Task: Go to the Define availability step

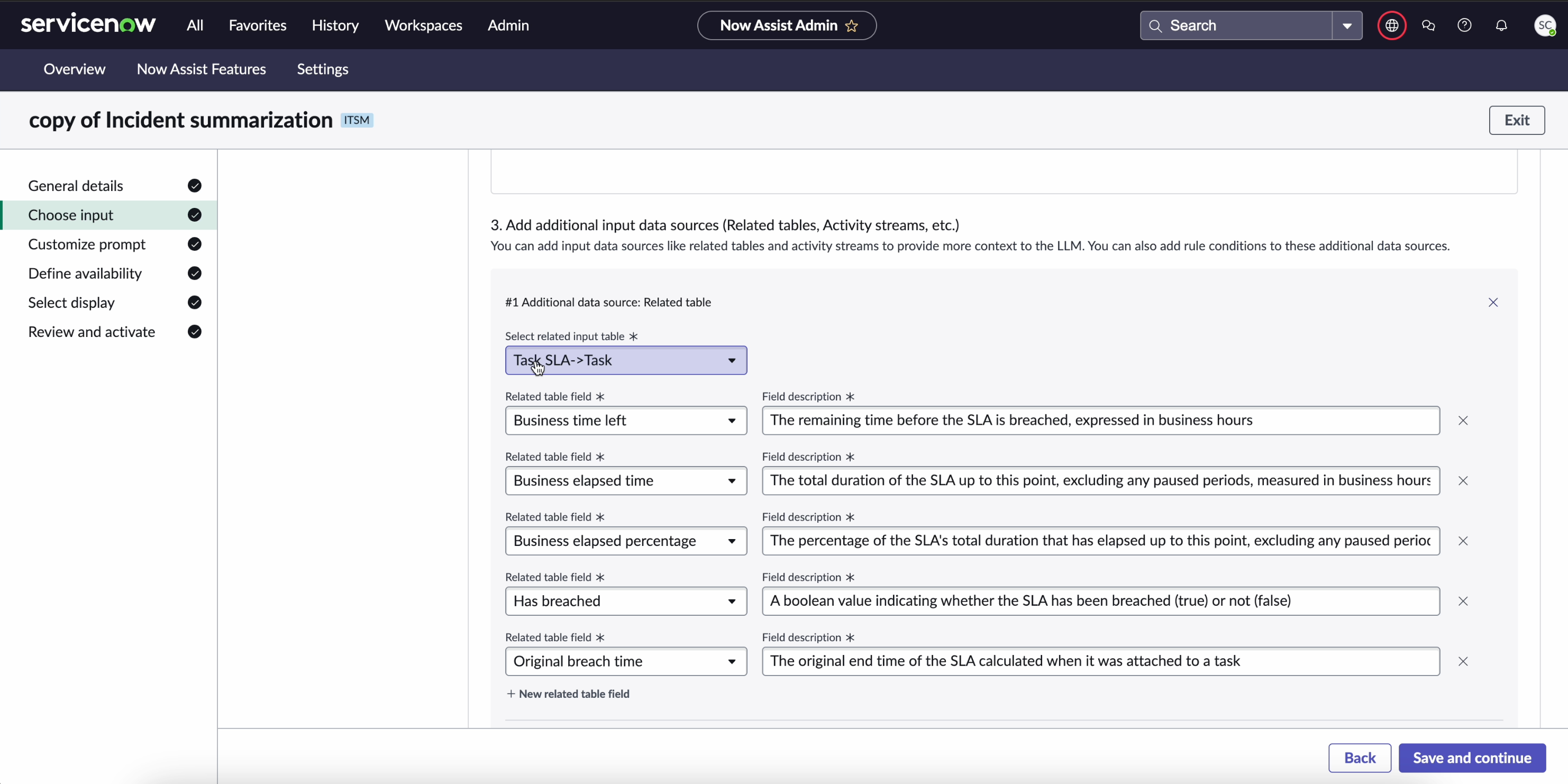Action: (109, 274)
